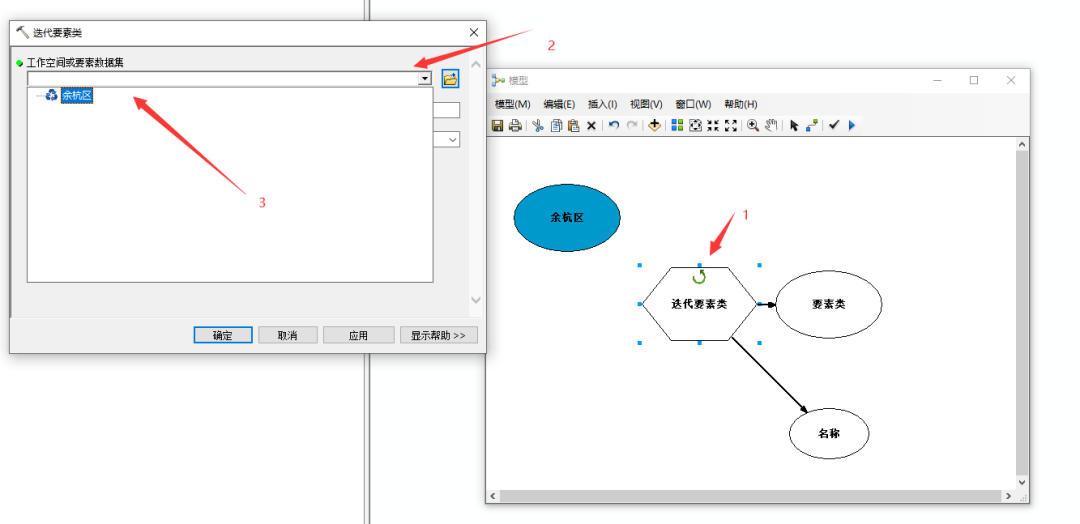Open the partially hidden dropdown below the list
Viewport: 1080px width, 524px height.
(x=453, y=140)
